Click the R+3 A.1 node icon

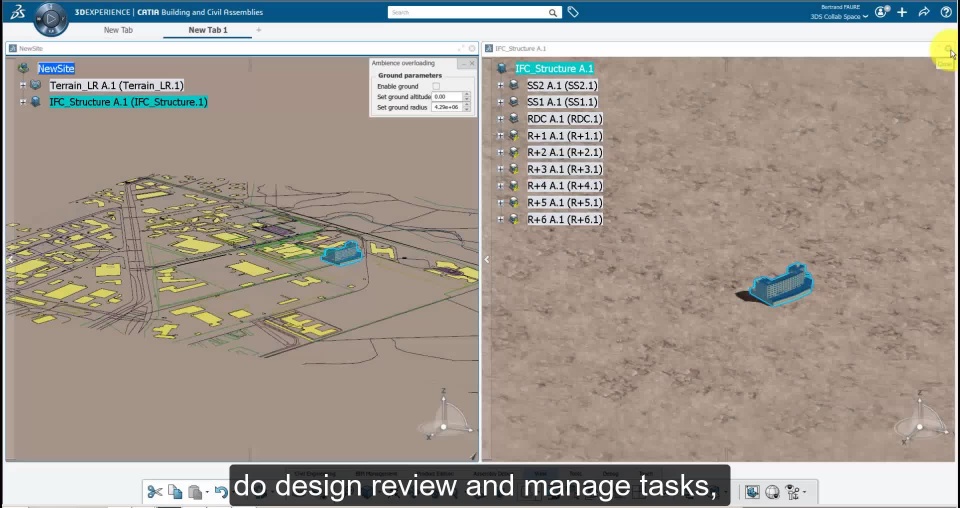point(514,169)
